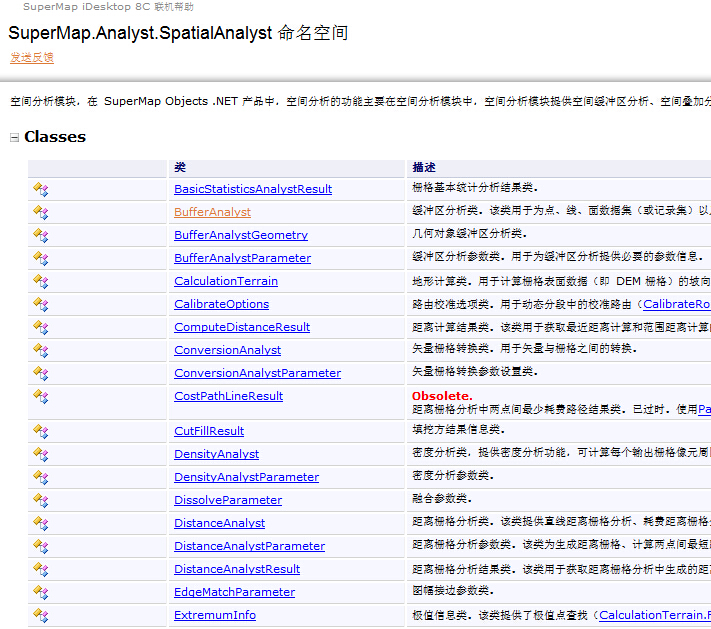The height and width of the screenshot is (629, 711).
Task: Click class icon beside DensityAnalyst row
Action: click(40, 454)
